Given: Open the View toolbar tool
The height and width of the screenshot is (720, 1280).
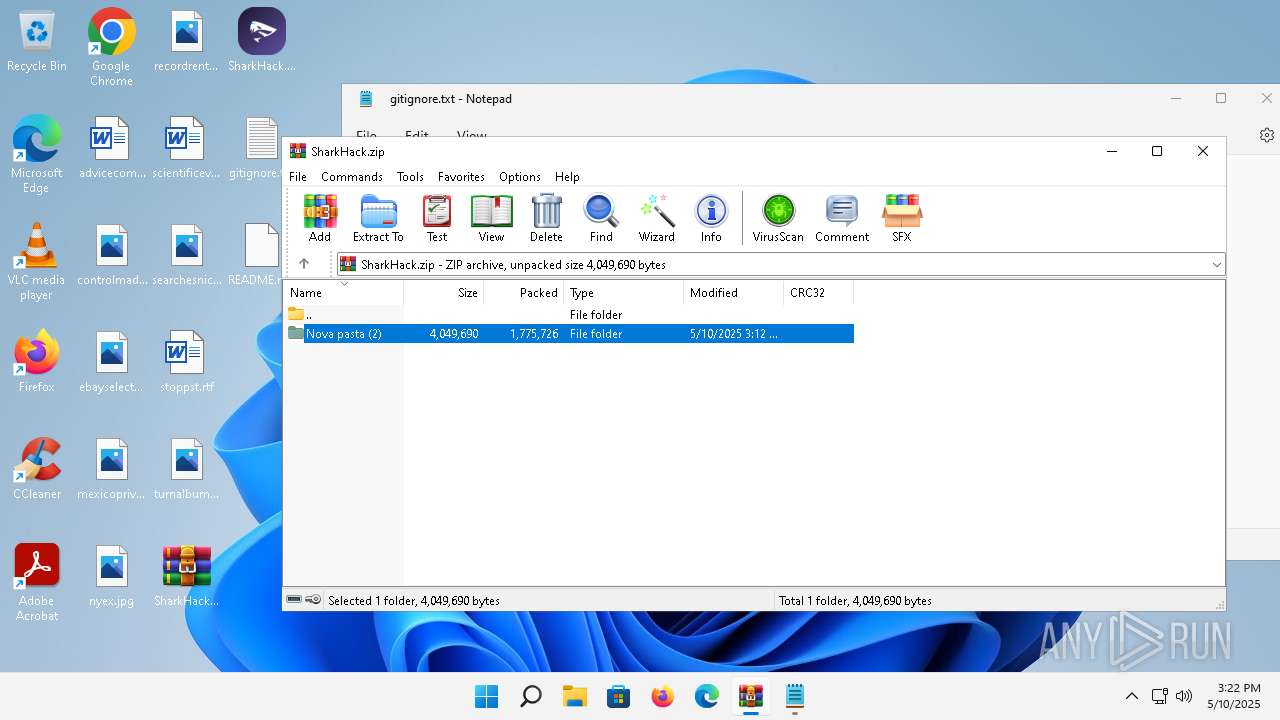Looking at the screenshot, I should pyautogui.click(x=491, y=218).
